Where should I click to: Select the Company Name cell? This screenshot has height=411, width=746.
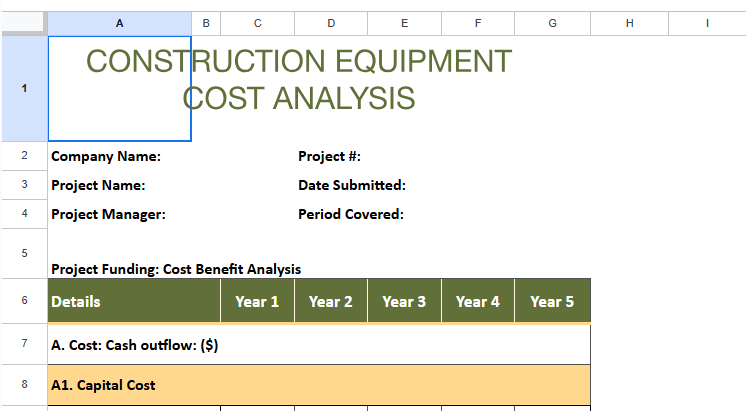(x=106, y=156)
